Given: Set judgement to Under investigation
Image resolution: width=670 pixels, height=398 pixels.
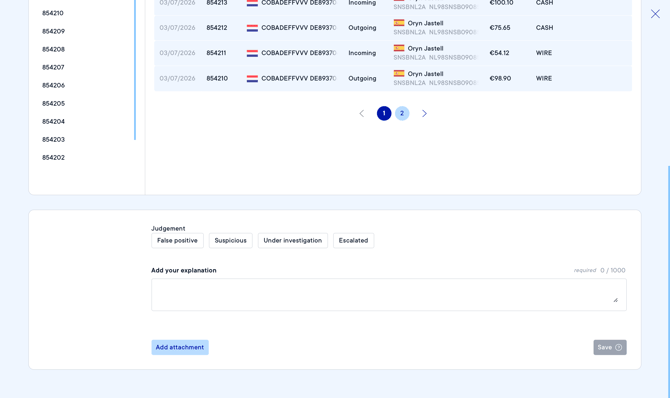Looking at the screenshot, I should [293, 240].
